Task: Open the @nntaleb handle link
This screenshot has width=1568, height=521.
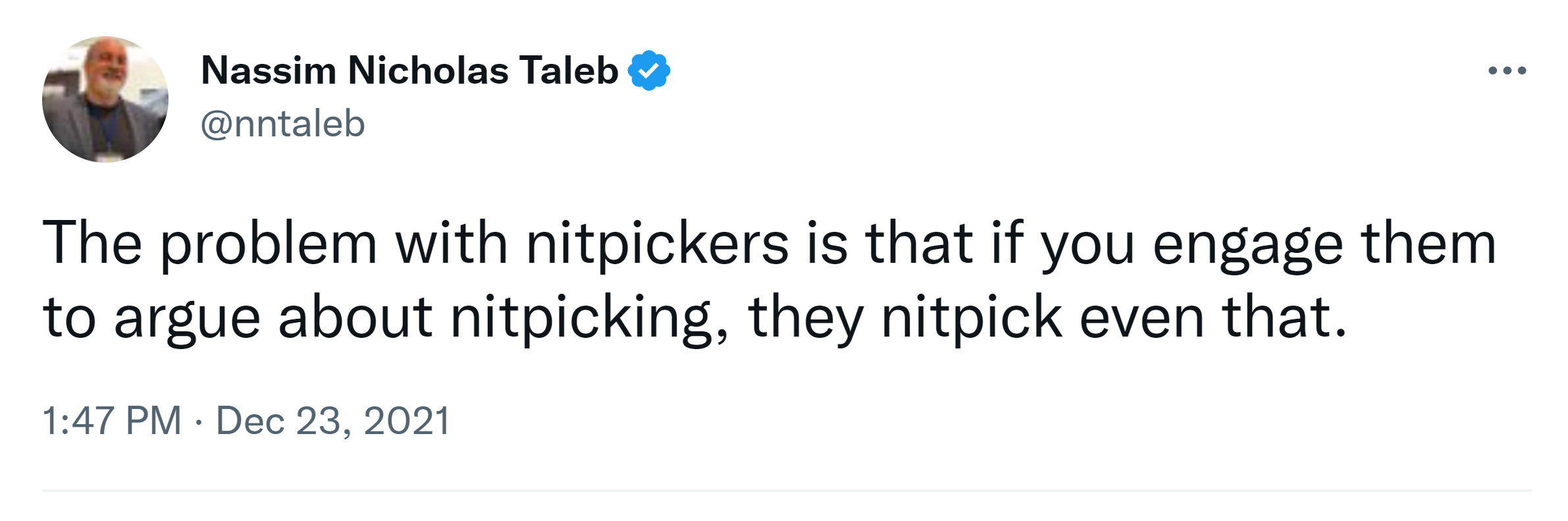Action: (x=282, y=124)
